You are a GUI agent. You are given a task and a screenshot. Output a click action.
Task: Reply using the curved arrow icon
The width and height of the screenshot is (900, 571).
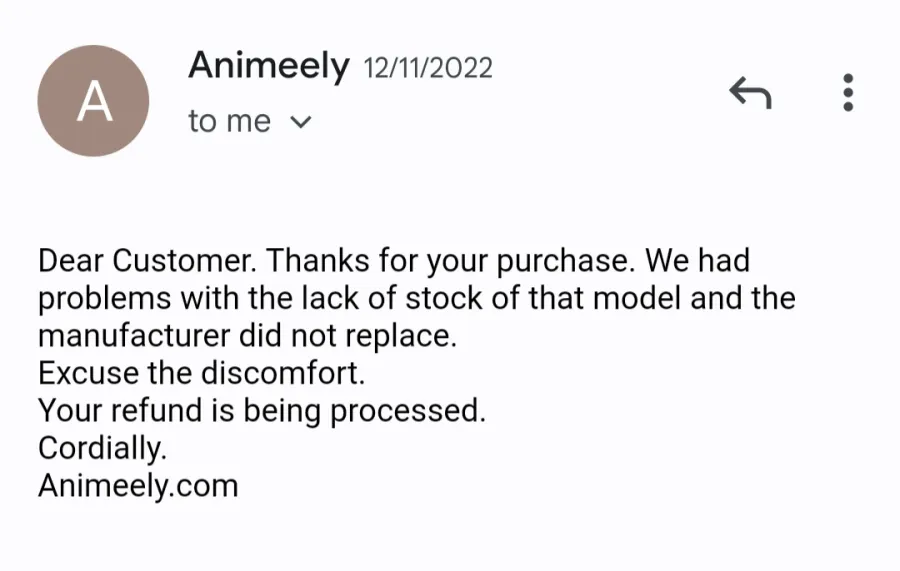point(750,92)
